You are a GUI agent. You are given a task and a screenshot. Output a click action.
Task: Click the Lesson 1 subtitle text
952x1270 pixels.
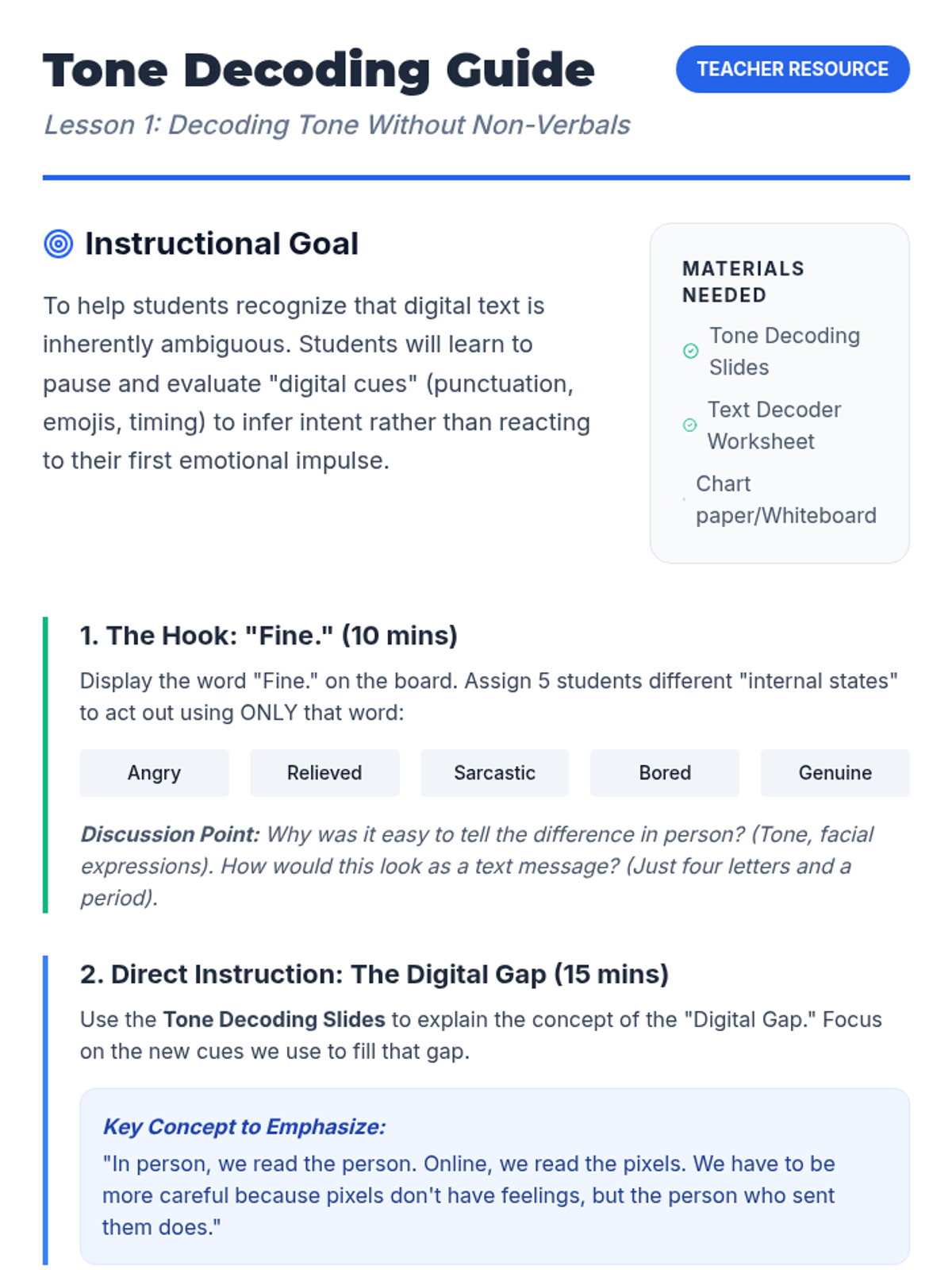click(x=336, y=125)
